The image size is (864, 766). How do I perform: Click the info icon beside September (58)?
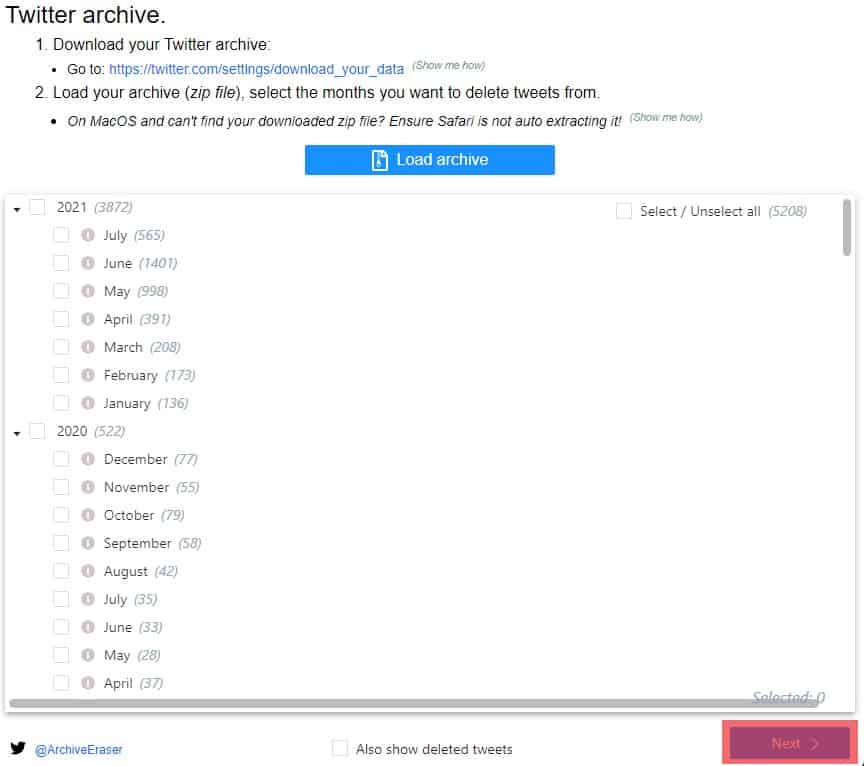click(88, 543)
